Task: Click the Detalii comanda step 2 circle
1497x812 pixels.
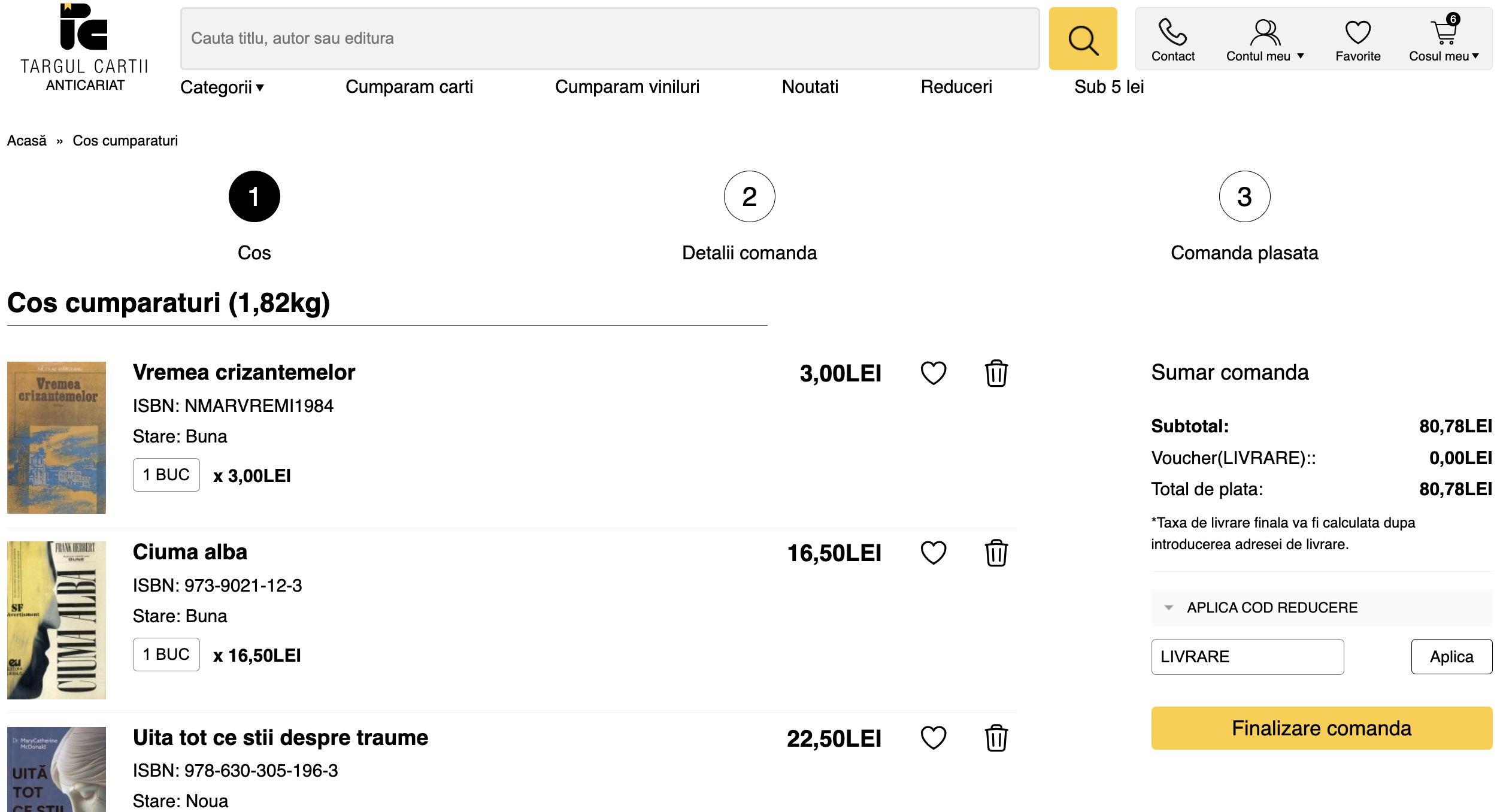Action: click(x=748, y=196)
